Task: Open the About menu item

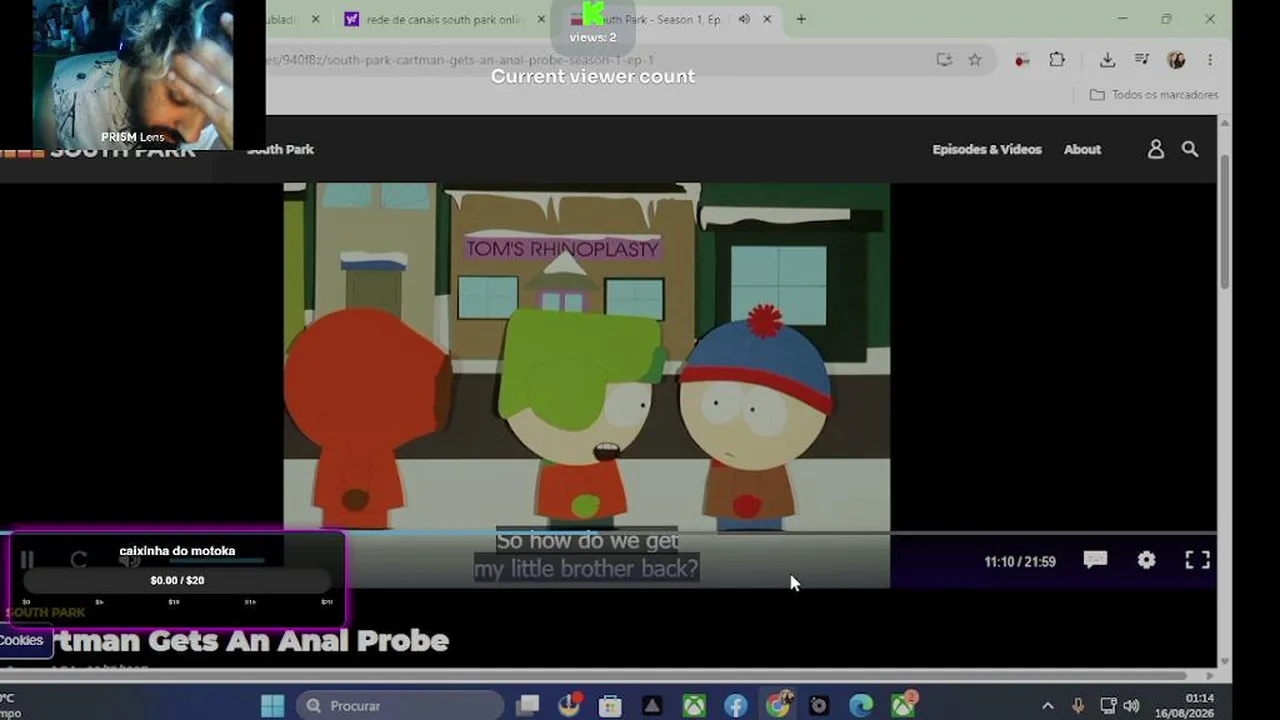Action: point(1082,149)
